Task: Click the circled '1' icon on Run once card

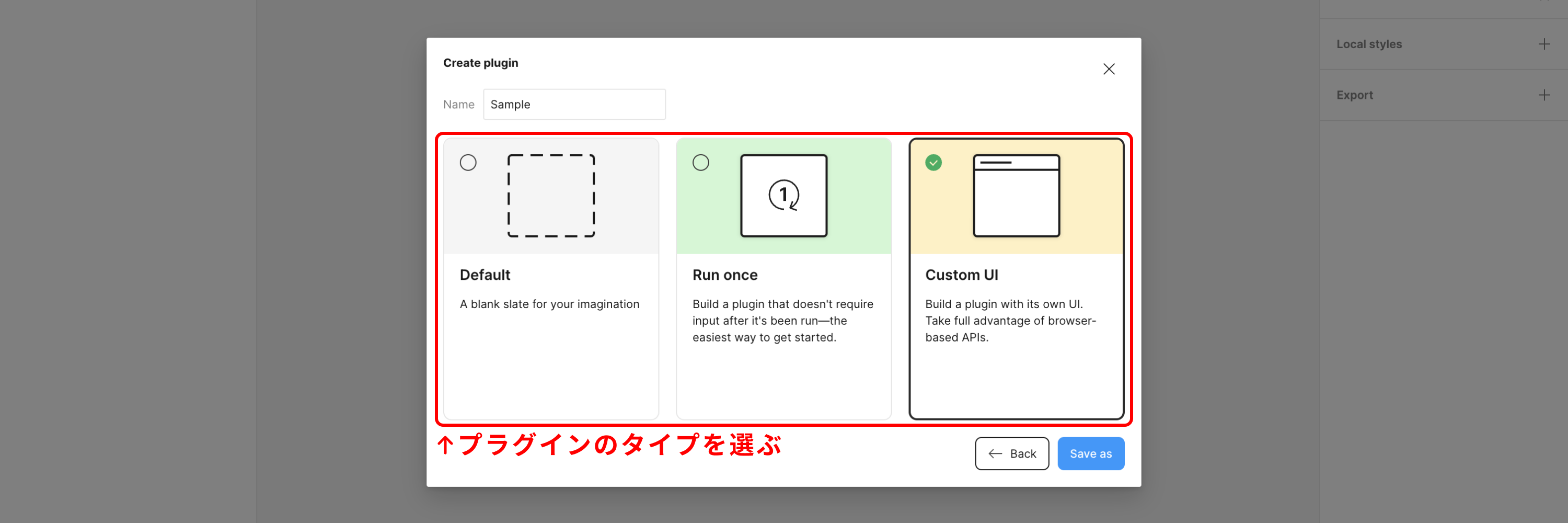Action: [784, 195]
